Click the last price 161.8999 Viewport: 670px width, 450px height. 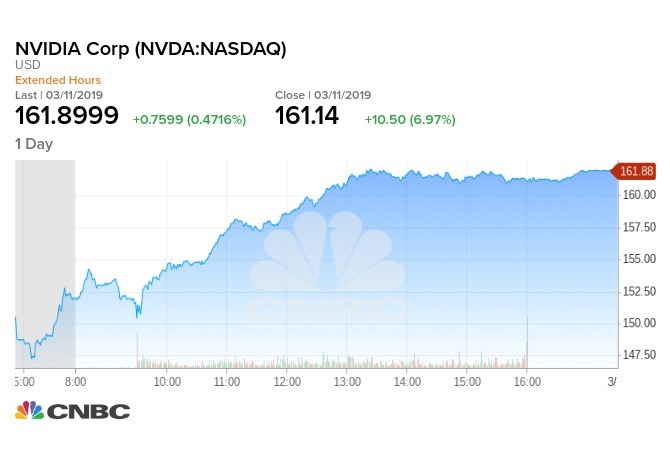click(67, 118)
